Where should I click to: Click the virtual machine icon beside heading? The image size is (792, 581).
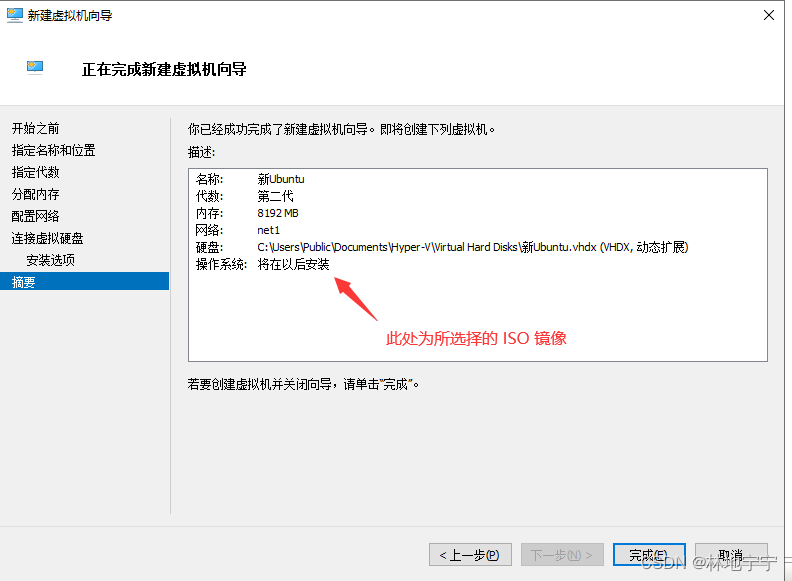35,68
